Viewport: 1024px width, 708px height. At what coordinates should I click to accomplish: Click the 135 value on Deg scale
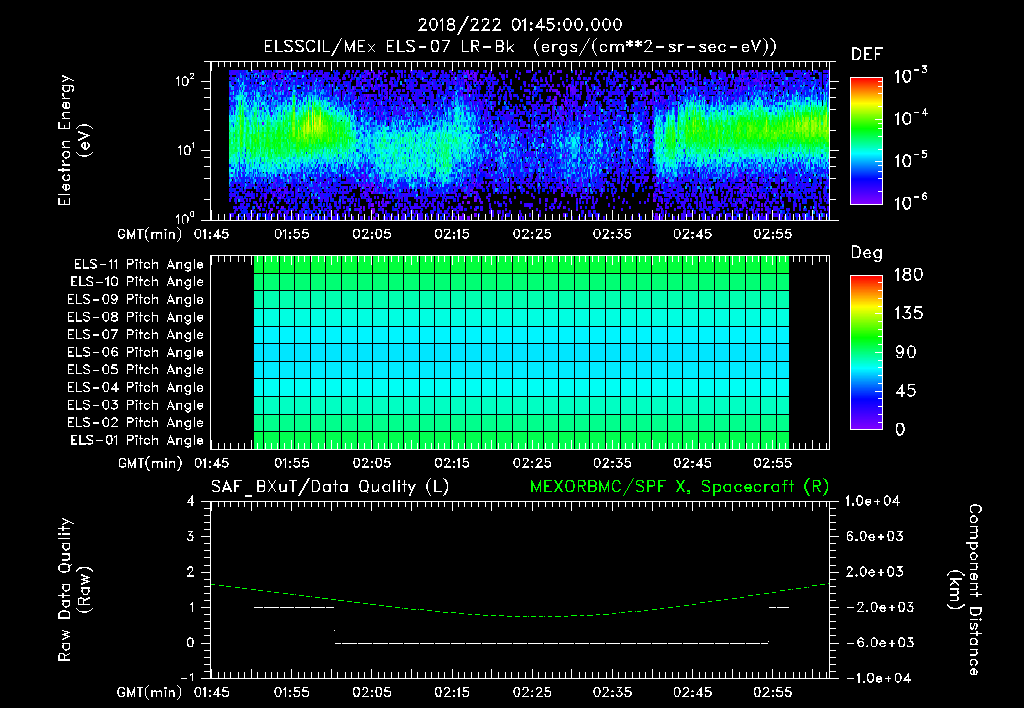[908, 314]
